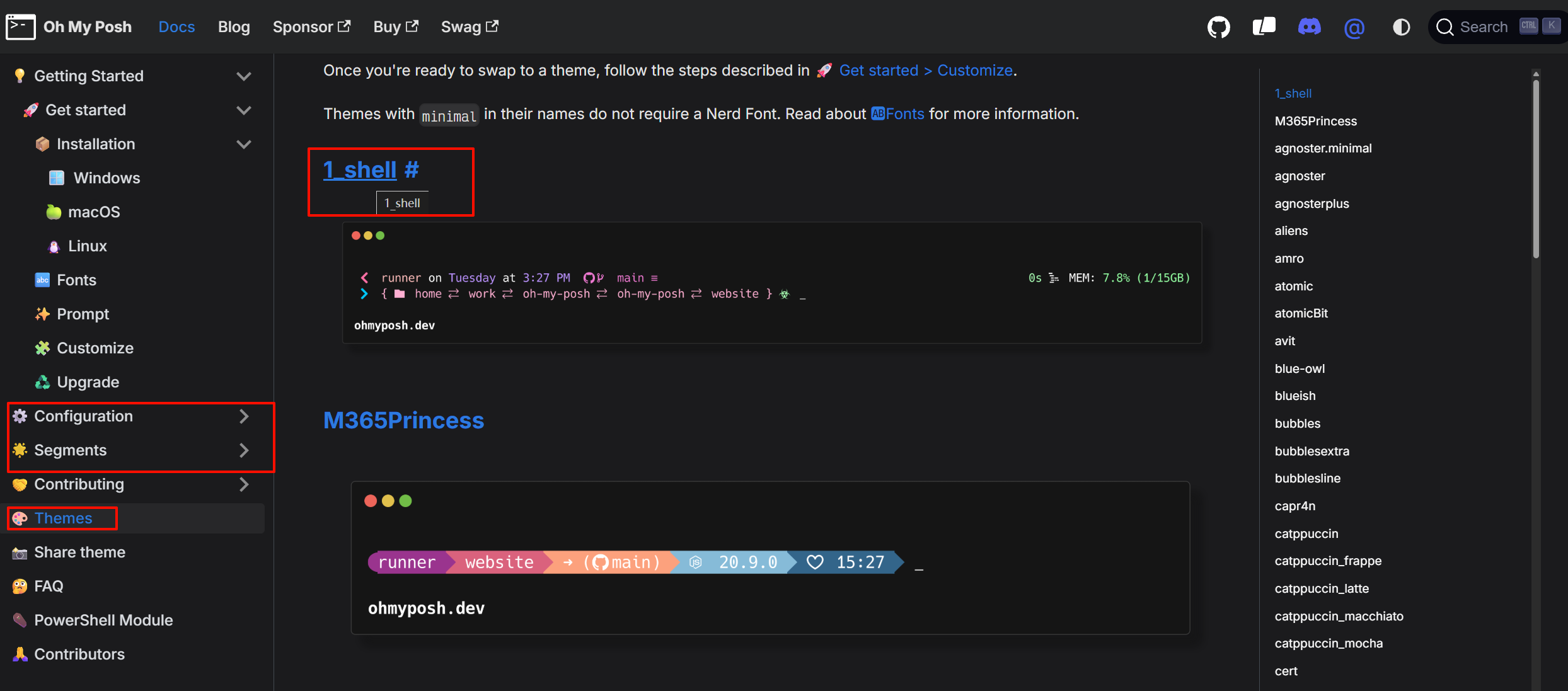Open the Blog navbar item

point(234,27)
